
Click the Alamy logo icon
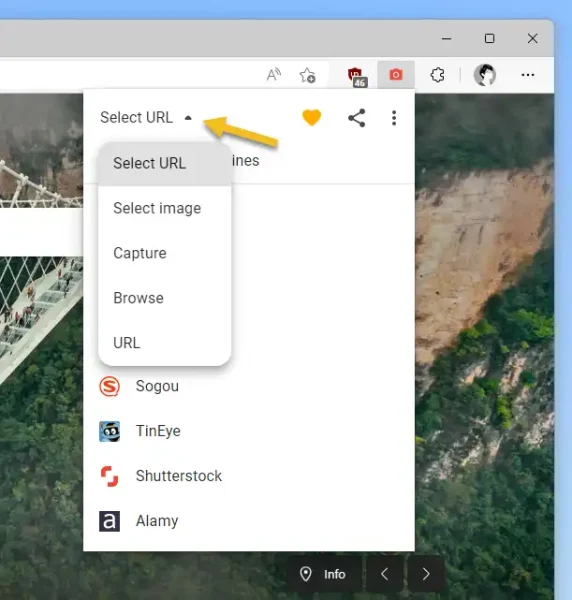(109, 521)
